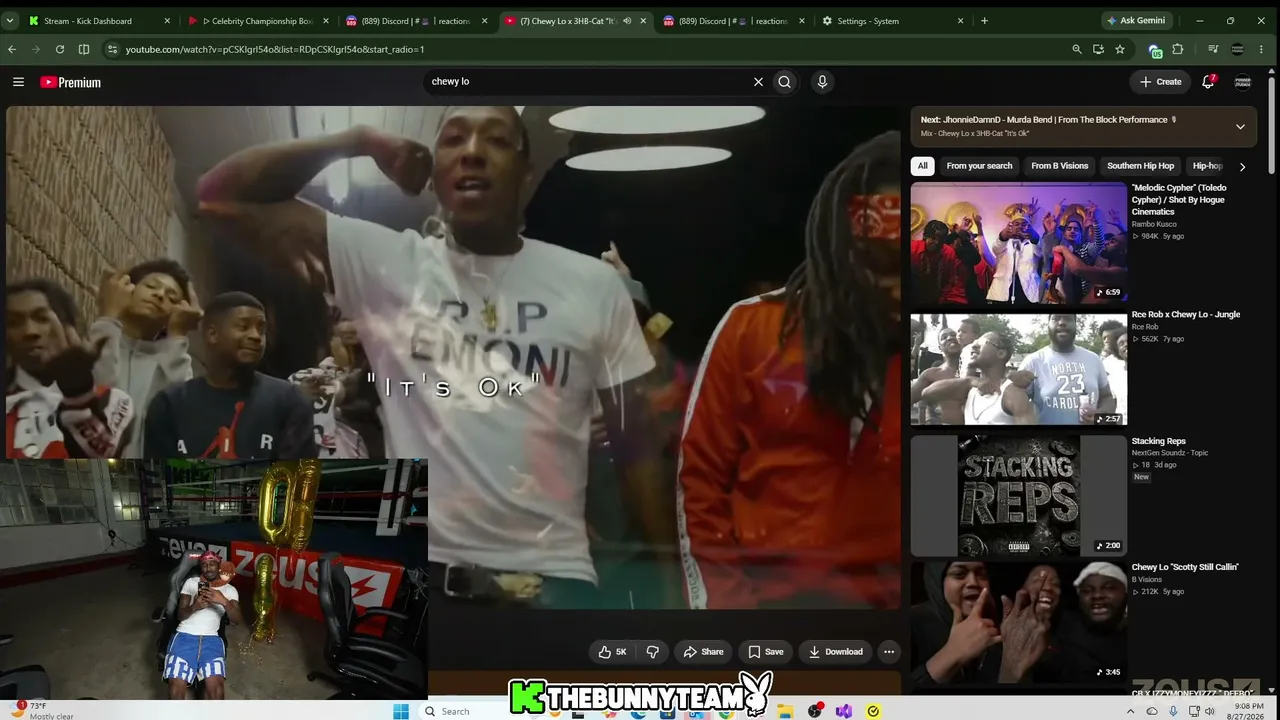Share the video
The height and width of the screenshot is (720, 1280).
[703, 652]
